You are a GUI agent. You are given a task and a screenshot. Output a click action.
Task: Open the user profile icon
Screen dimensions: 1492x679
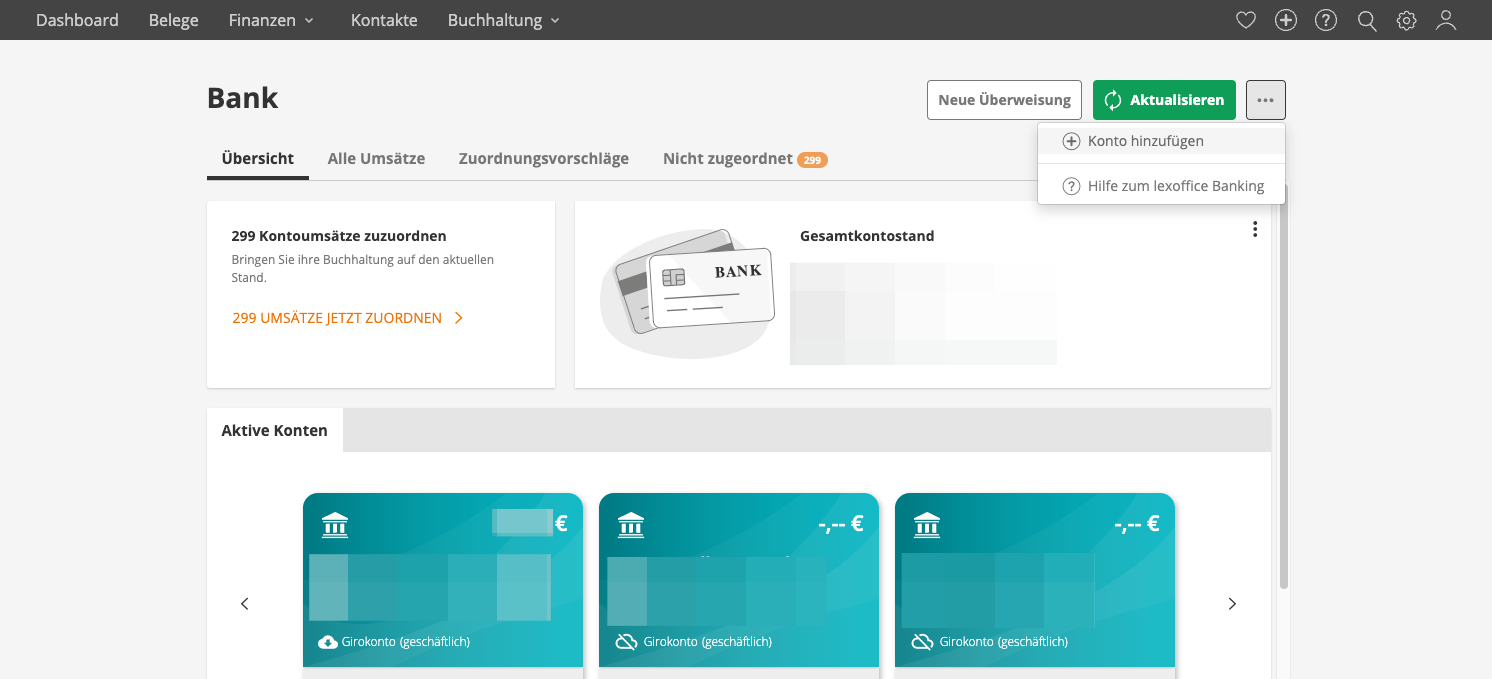coord(1446,20)
